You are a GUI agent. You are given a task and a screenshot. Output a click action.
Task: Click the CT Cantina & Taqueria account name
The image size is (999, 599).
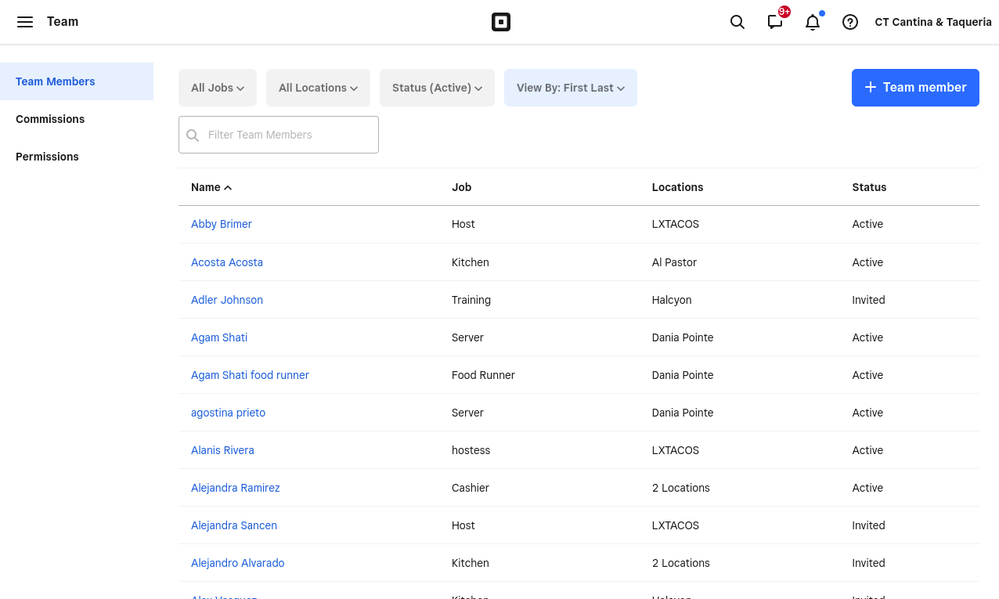point(933,22)
